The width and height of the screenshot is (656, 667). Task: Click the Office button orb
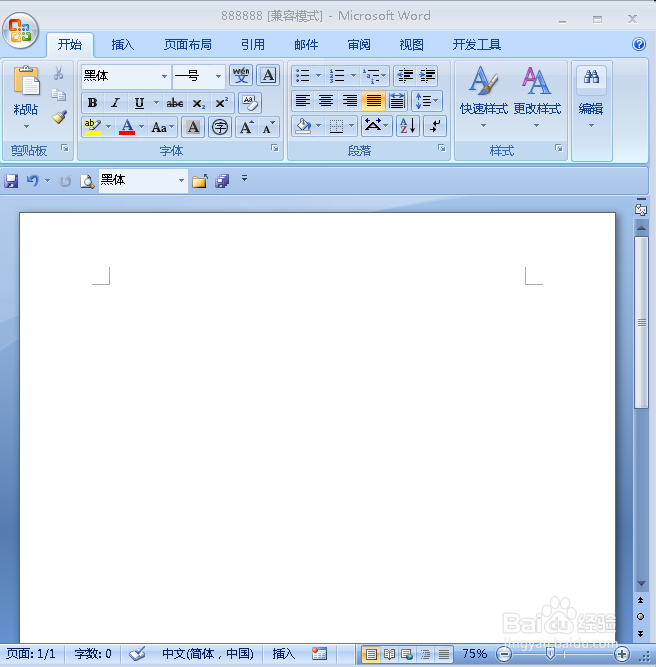20,31
